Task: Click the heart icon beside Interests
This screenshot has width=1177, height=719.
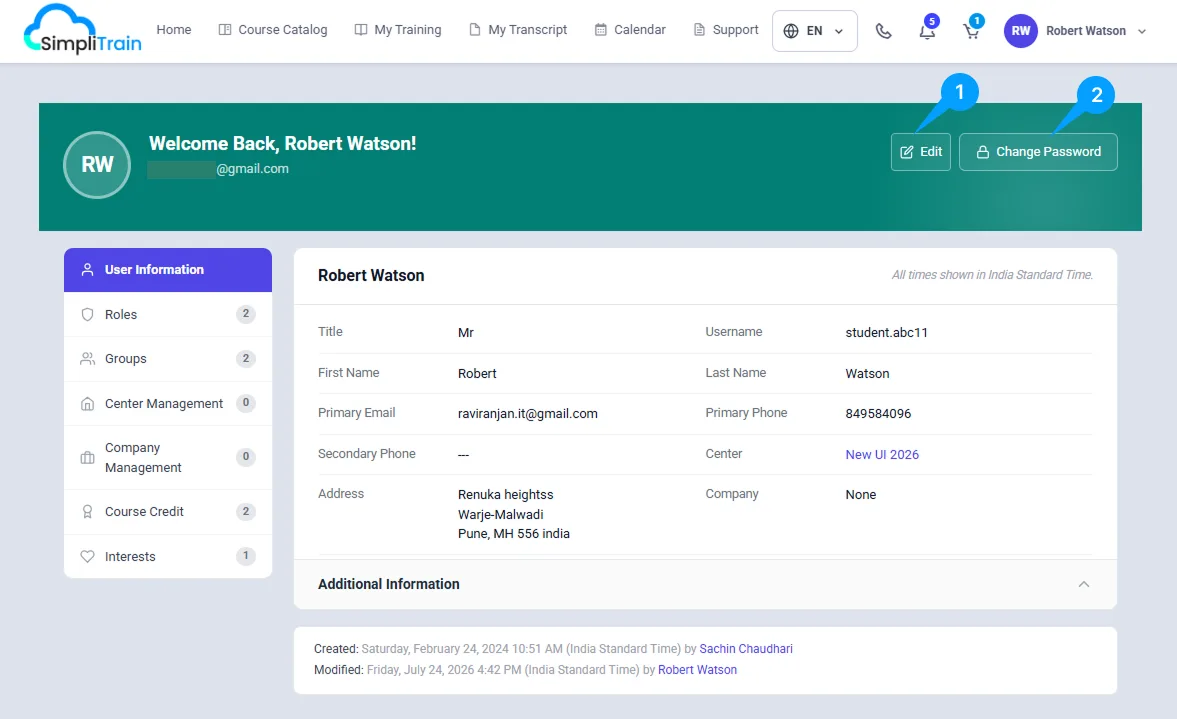Action: 88,556
